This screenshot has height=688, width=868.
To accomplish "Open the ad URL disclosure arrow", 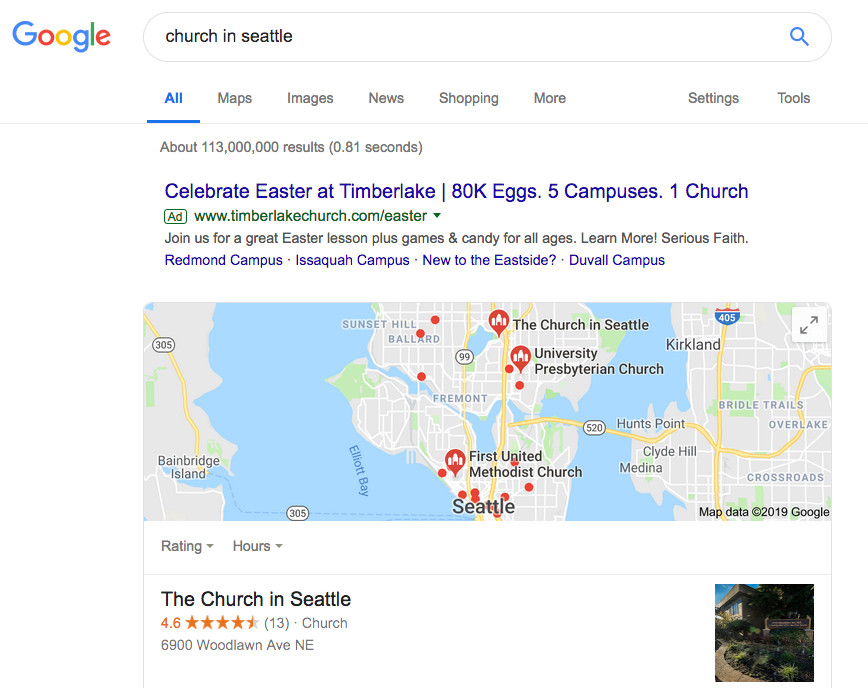I will point(438,216).
